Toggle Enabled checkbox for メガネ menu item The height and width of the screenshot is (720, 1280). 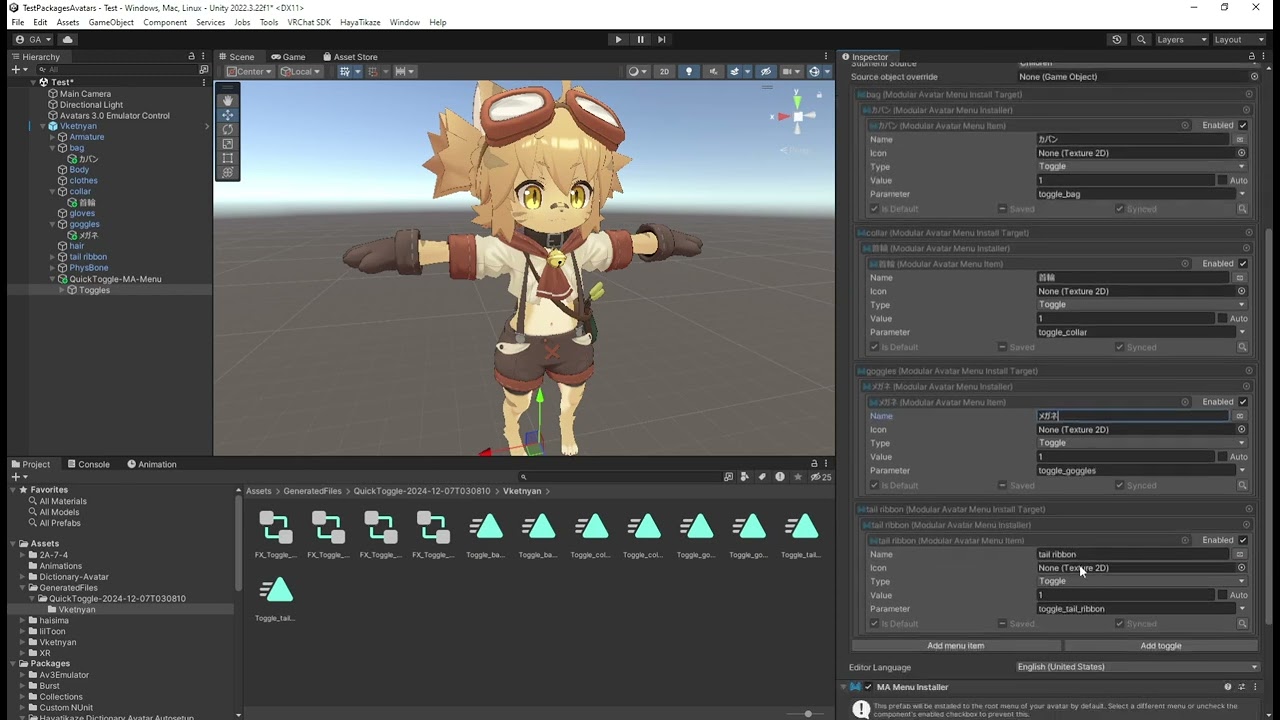pyautogui.click(x=1243, y=402)
